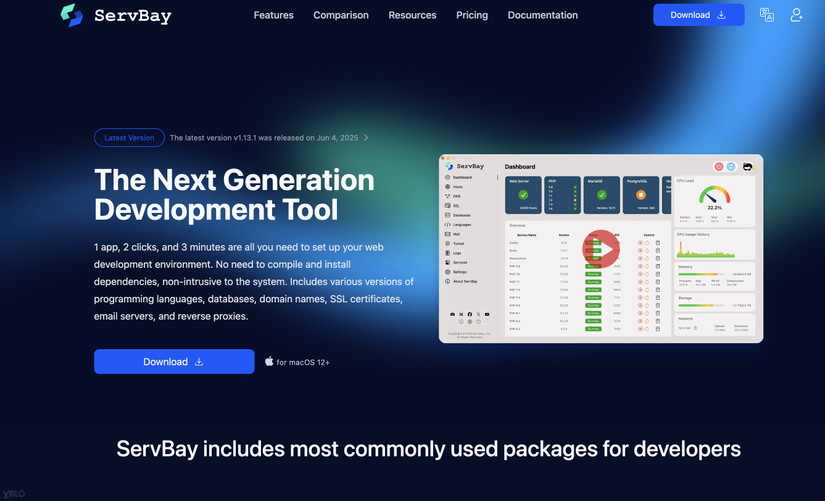Click the Facebook icon in the preview sidebar

click(470, 314)
